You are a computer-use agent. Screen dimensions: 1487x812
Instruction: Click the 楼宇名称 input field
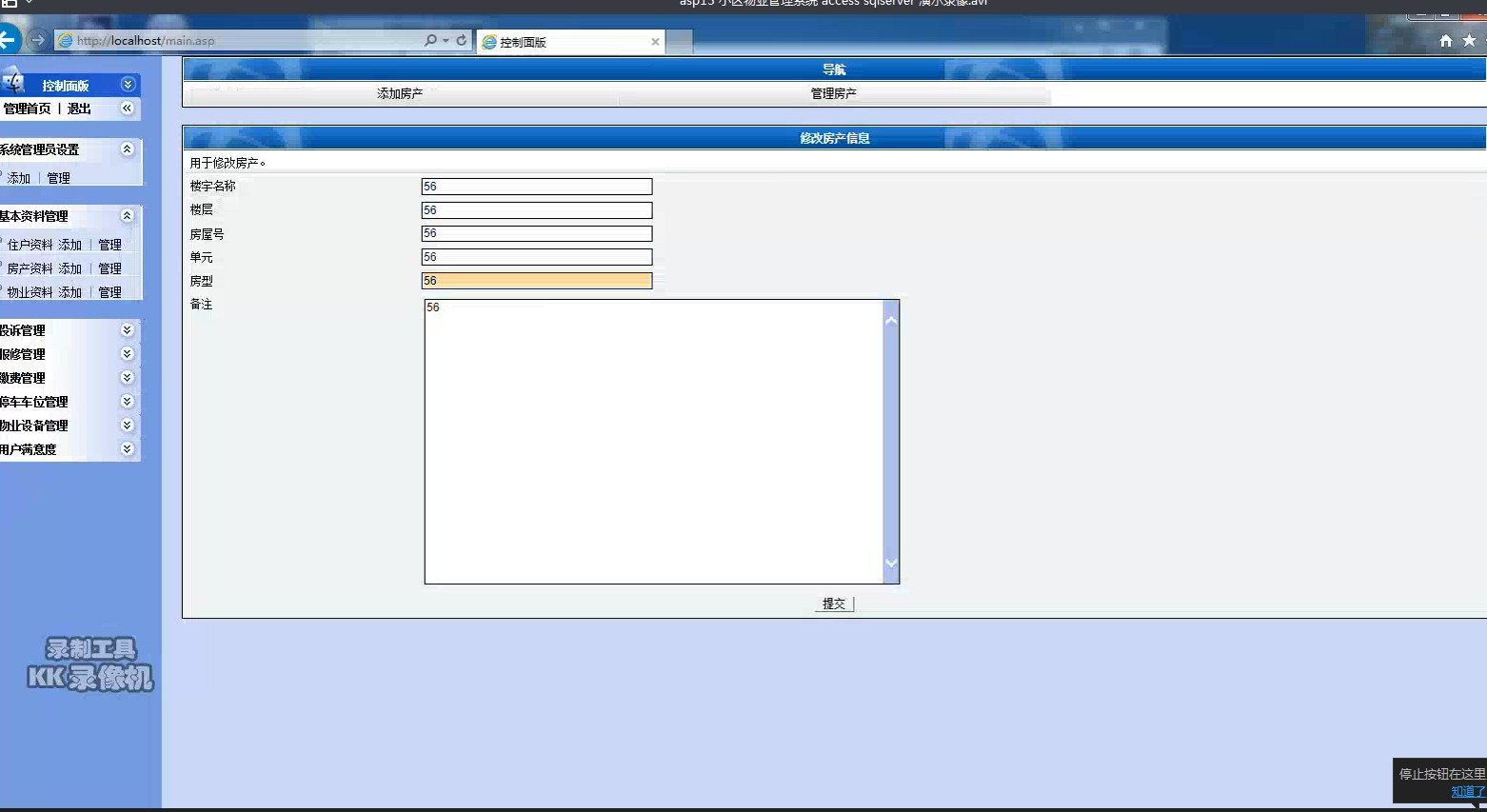click(537, 187)
